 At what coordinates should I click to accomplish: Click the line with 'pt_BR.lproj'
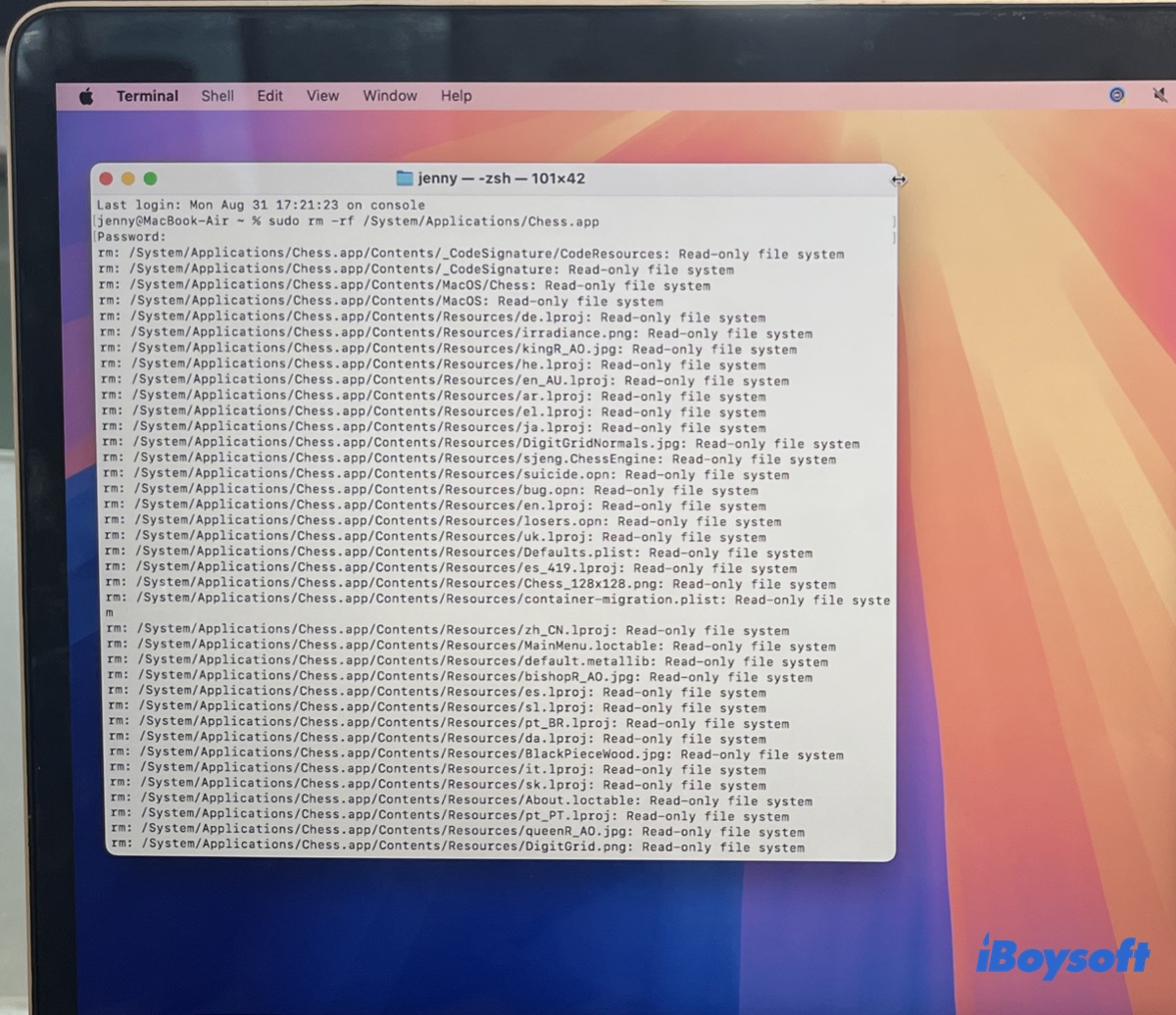[x=447, y=724]
